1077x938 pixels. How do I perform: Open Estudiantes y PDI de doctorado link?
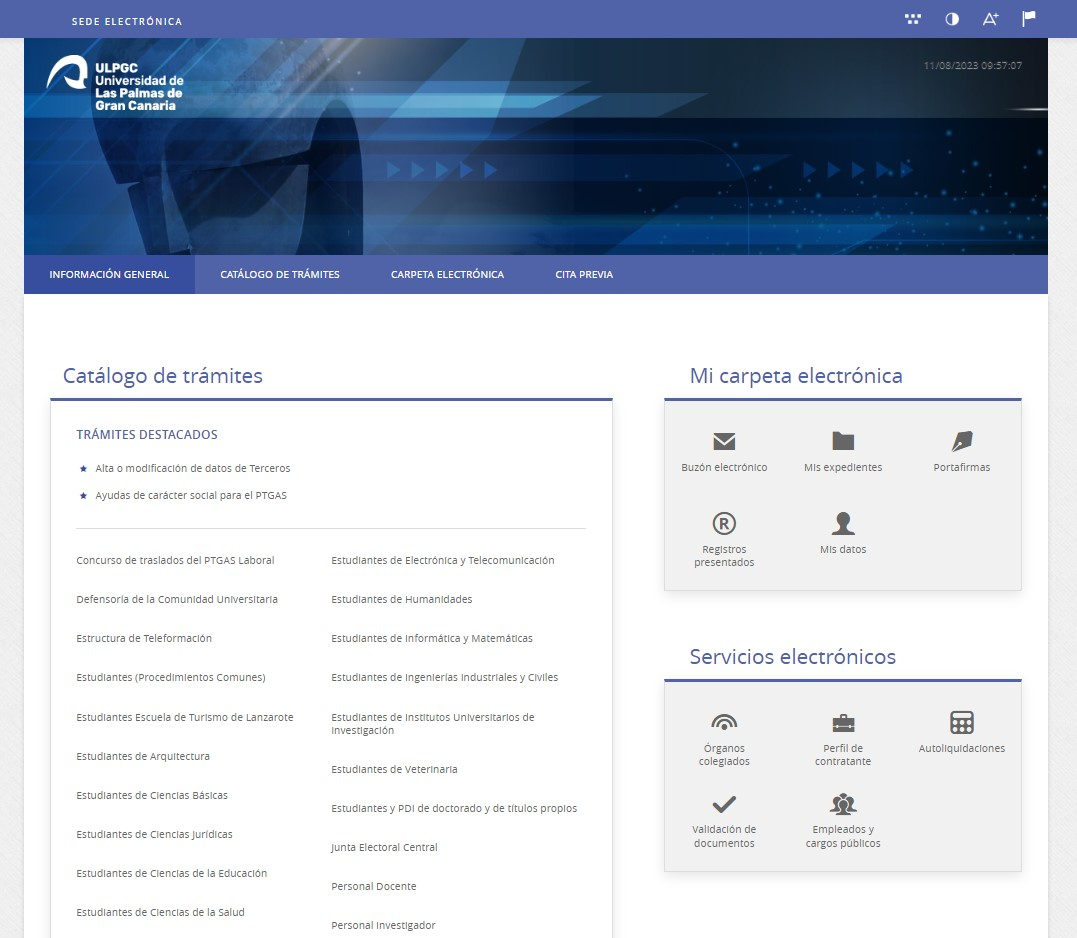454,808
